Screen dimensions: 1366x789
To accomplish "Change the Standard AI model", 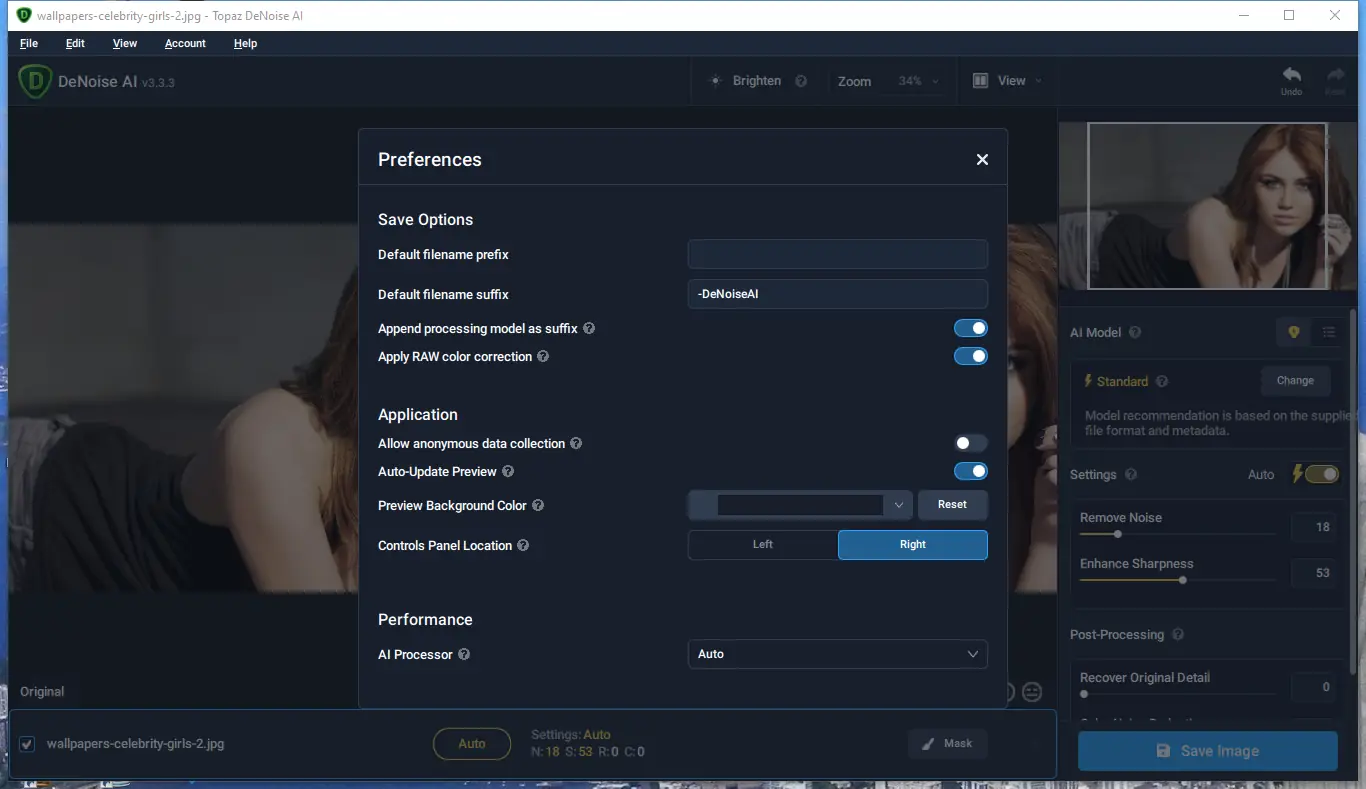I will [x=1295, y=380].
